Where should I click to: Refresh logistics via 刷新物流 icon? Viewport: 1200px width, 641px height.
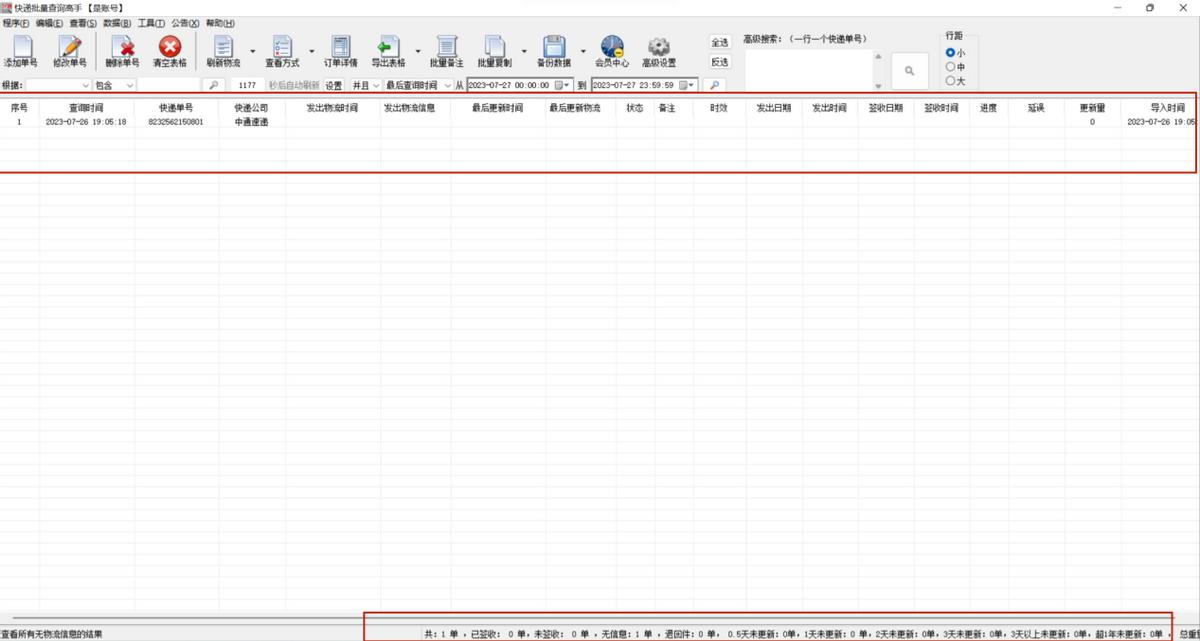click(x=223, y=49)
